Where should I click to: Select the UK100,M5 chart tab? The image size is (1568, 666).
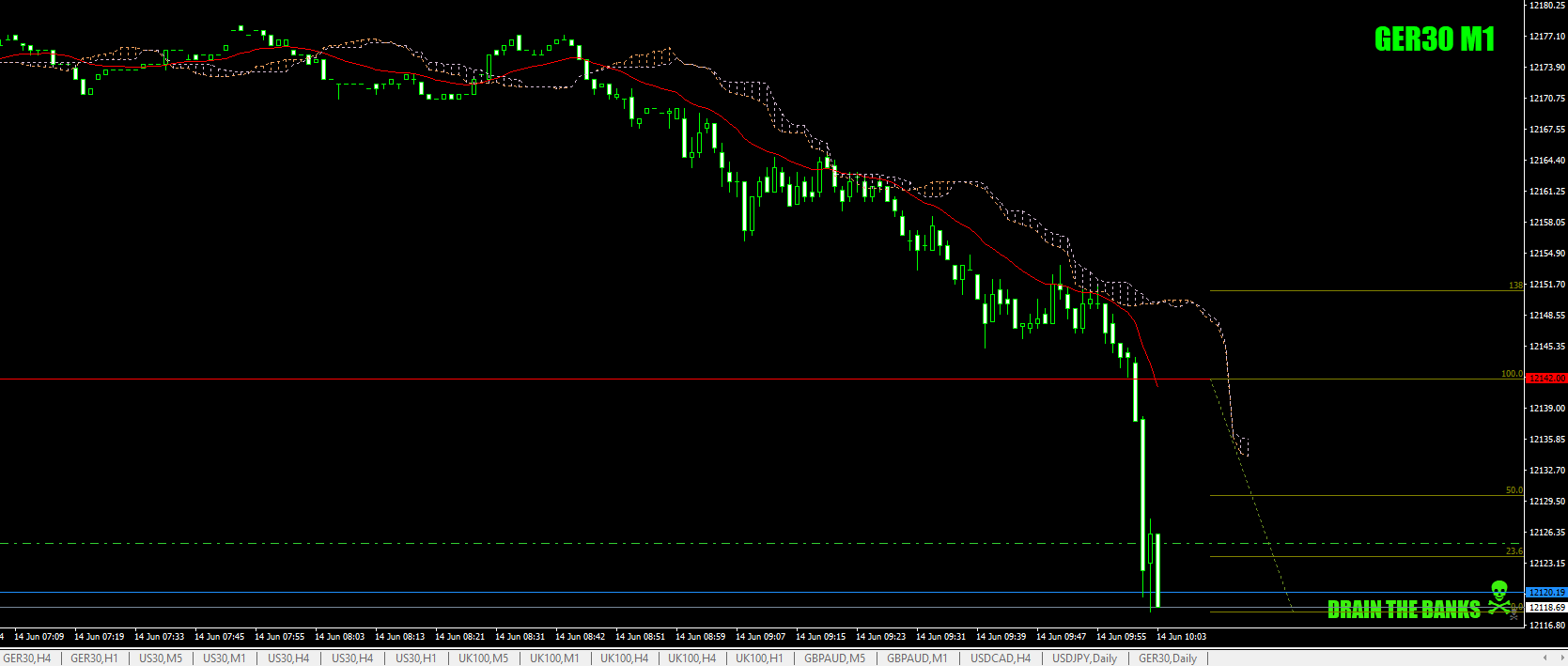pyautogui.click(x=484, y=658)
